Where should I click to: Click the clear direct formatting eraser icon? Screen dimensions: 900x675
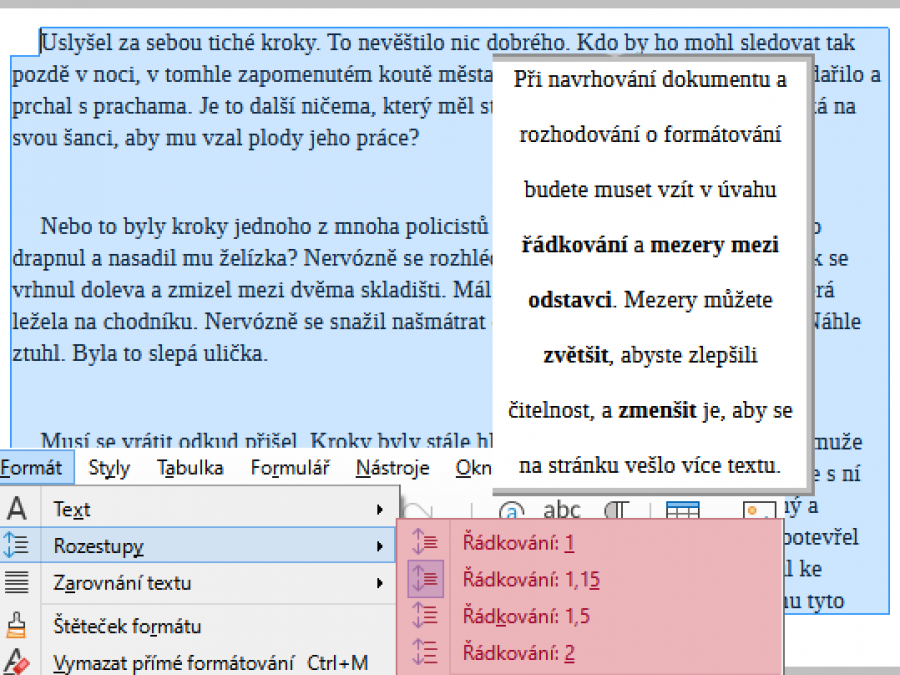pyautogui.click(x=16, y=662)
